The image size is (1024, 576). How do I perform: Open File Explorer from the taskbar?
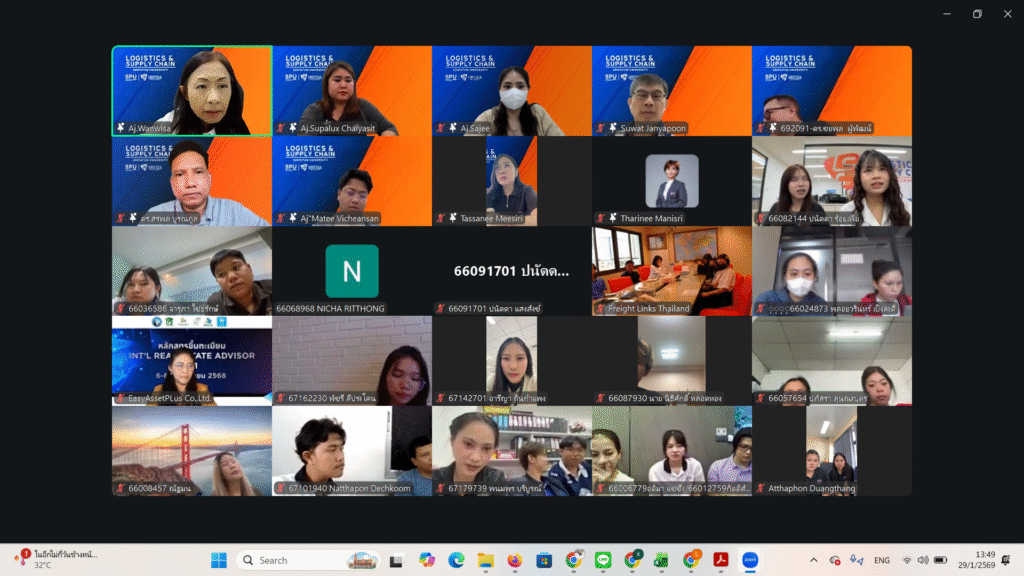point(485,560)
